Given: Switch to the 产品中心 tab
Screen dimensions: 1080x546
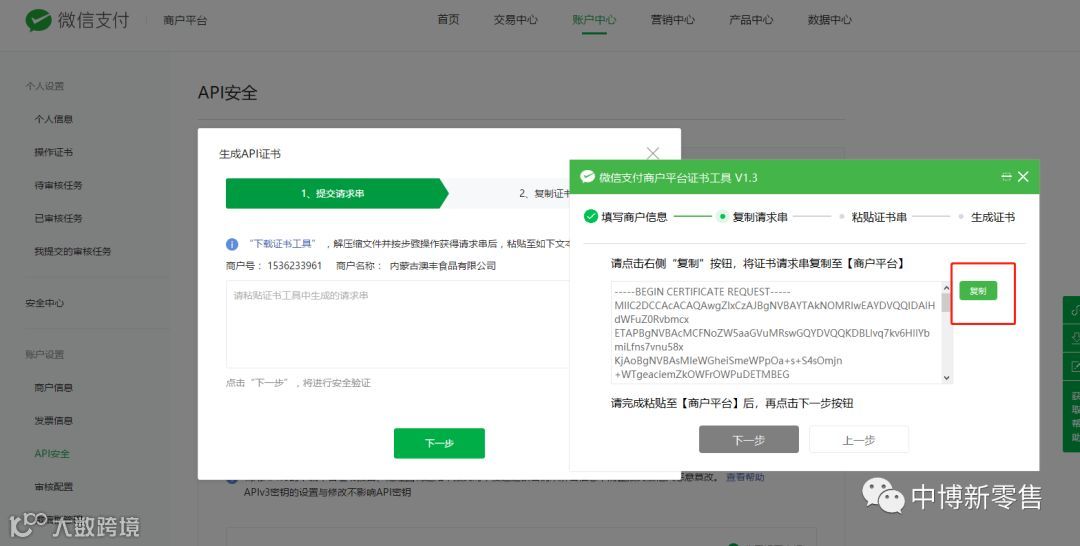Looking at the screenshot, I should click(751, 19).
